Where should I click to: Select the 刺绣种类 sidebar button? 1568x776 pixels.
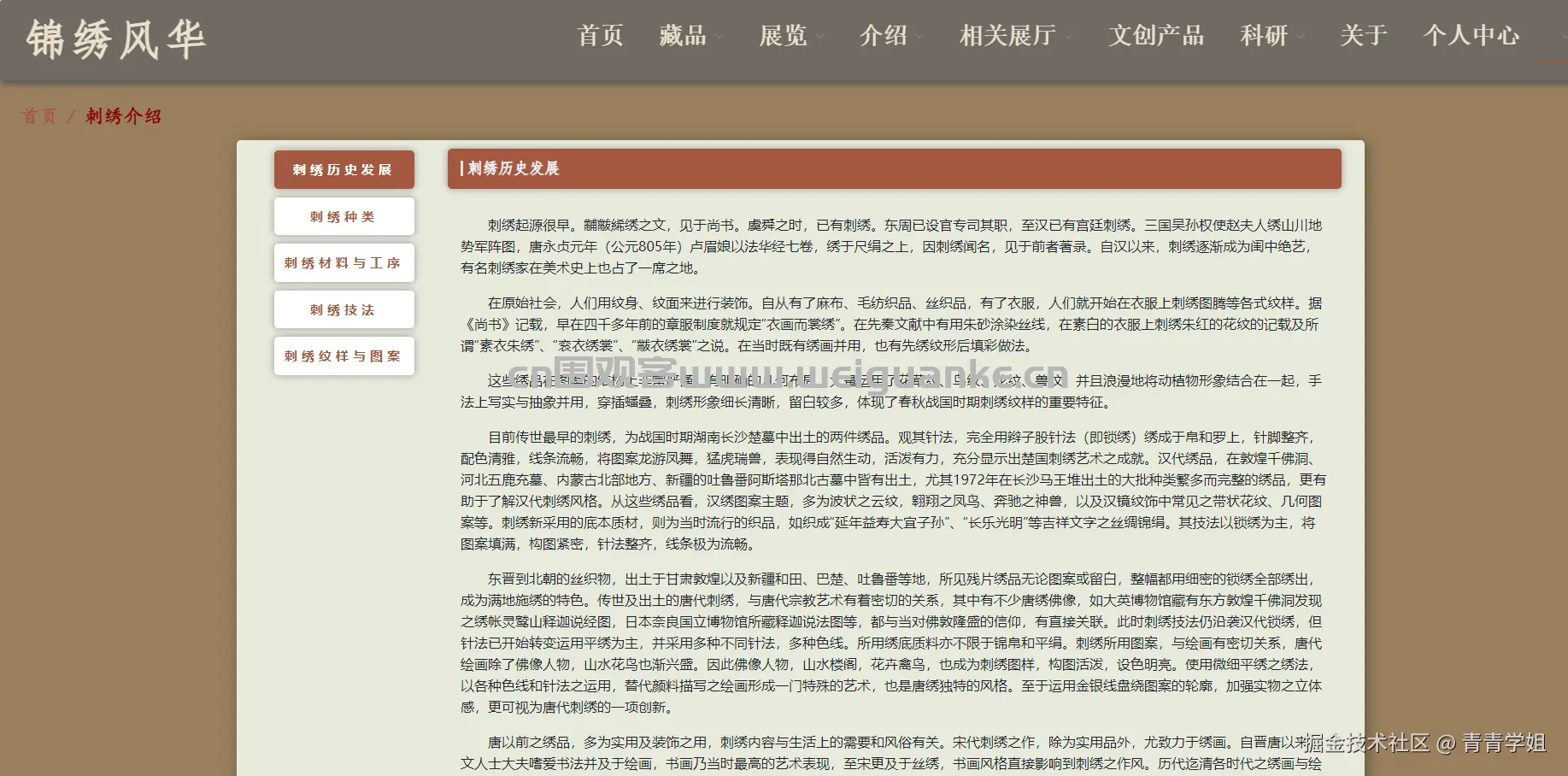point(344,216)
